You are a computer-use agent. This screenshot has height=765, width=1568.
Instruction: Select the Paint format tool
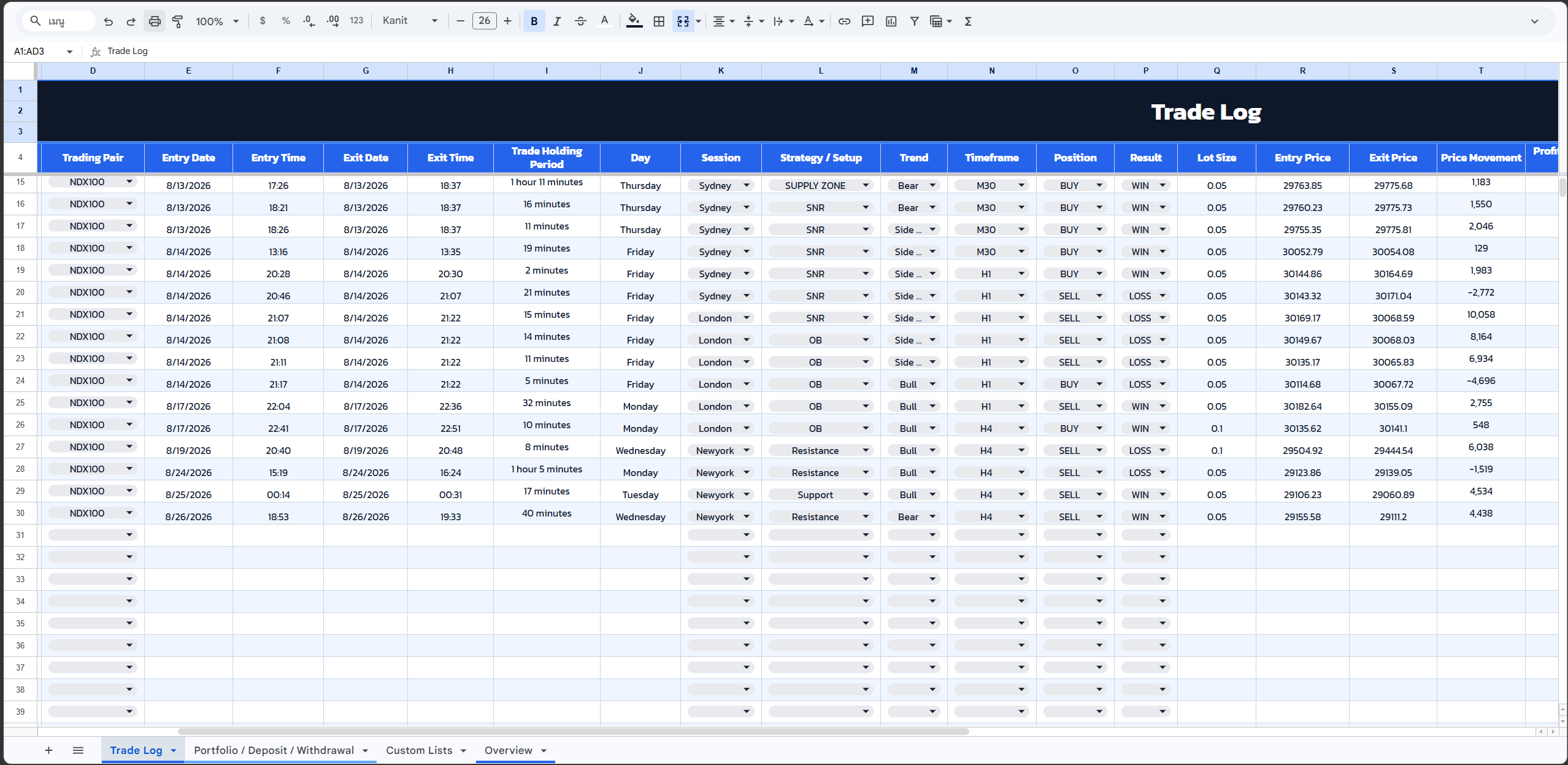tap(177, 21)
